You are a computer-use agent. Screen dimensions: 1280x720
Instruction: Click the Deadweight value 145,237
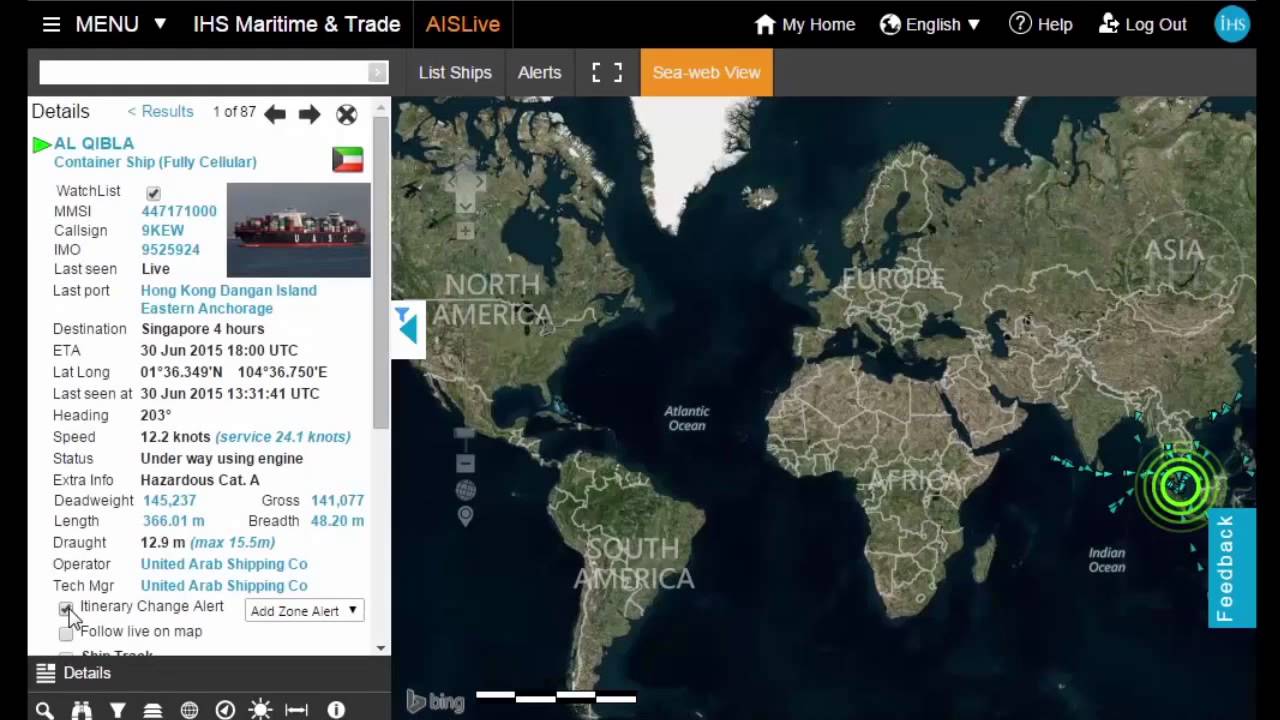click(168, 499)
